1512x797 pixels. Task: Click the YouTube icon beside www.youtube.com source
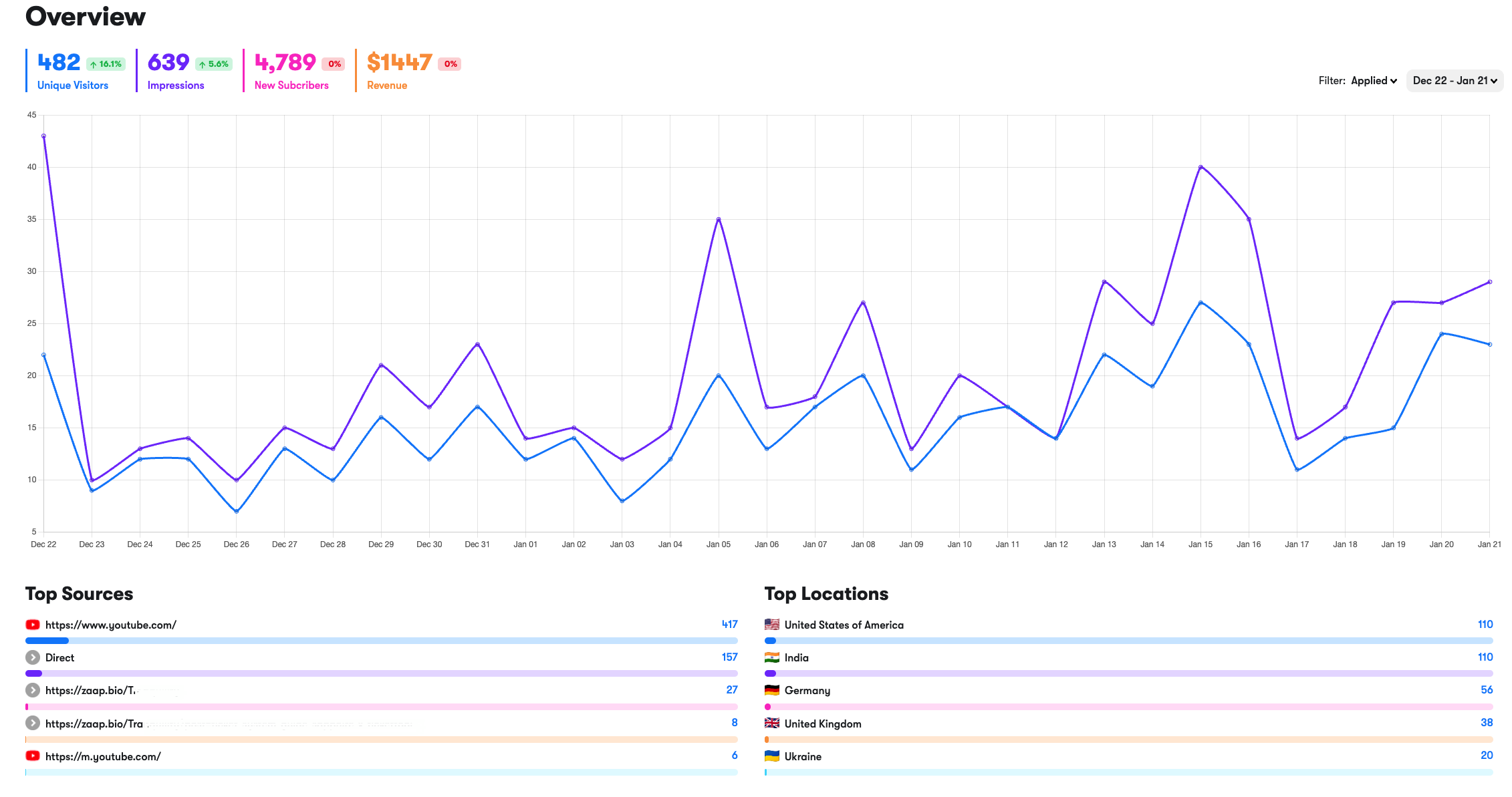[32, 625]
